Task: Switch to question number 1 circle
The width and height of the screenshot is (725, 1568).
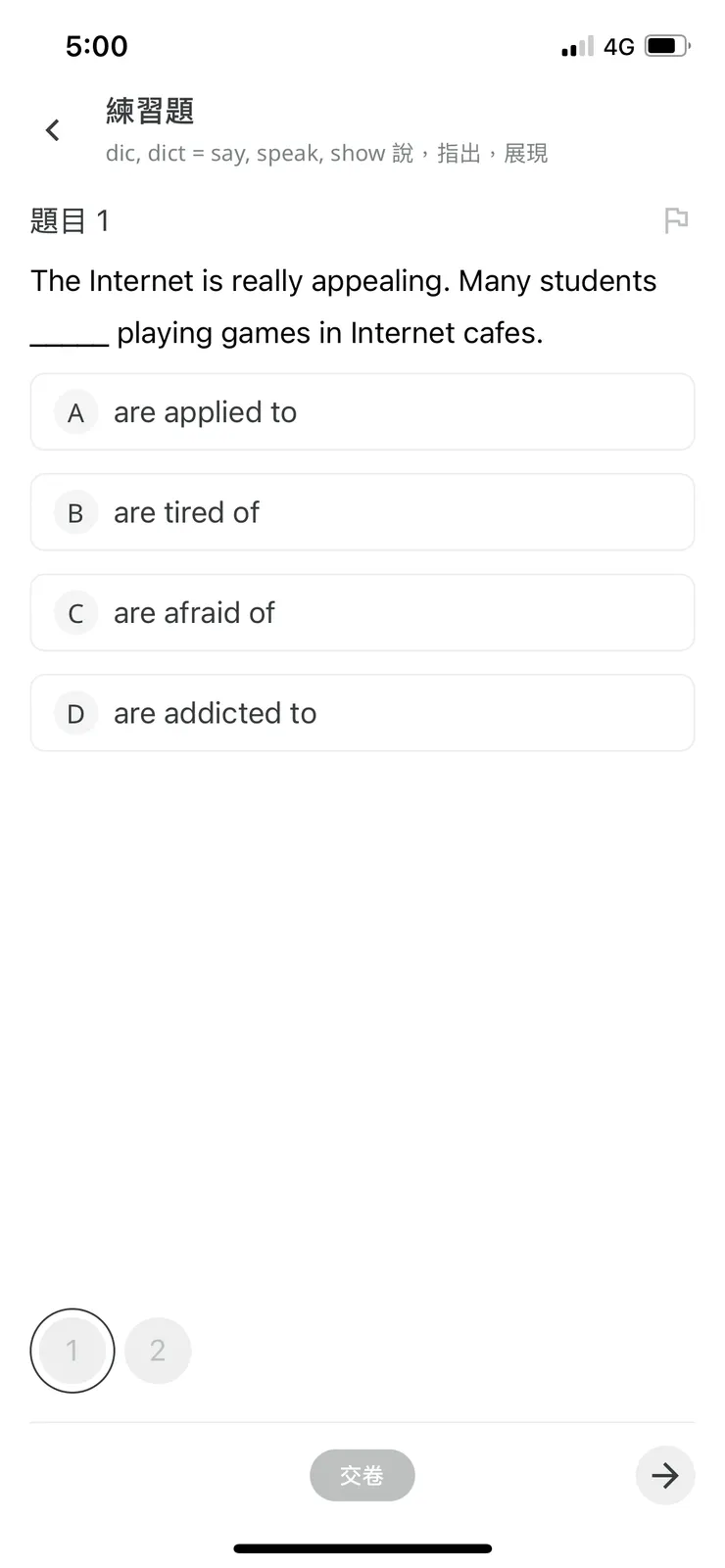Action: [x=72, y=1351]
